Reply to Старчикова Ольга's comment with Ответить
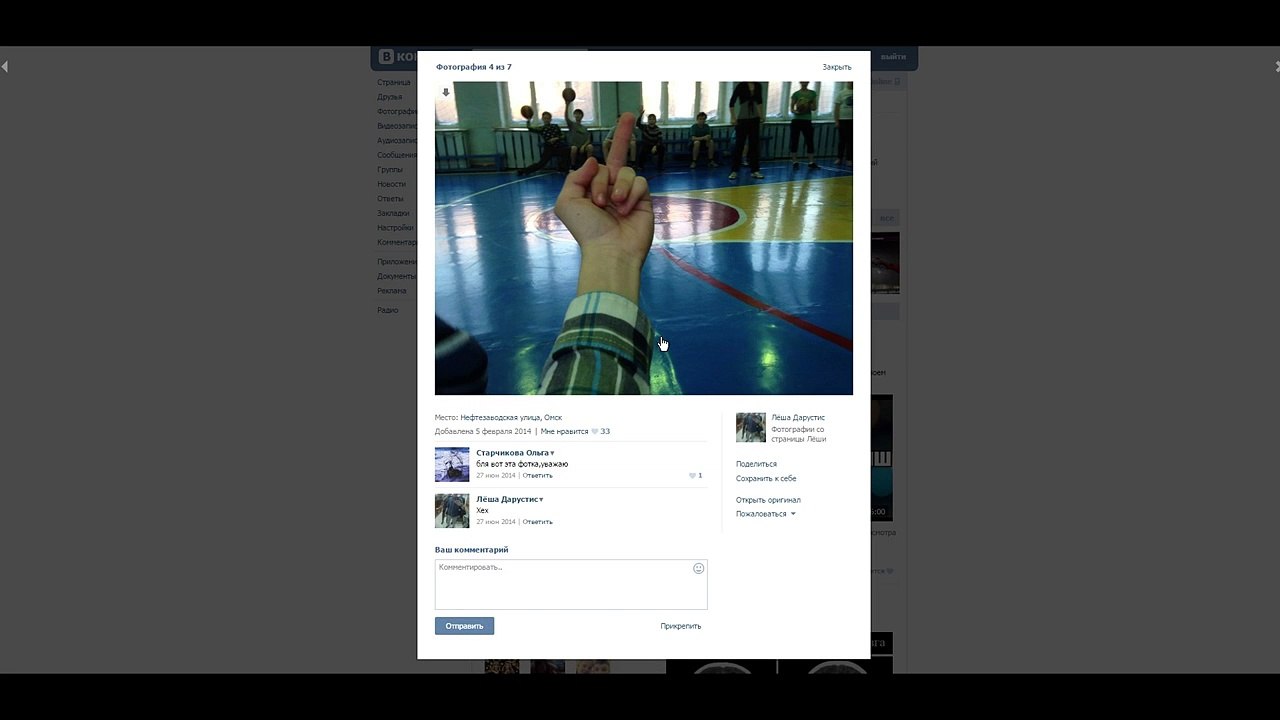The image size is (1280, 720). coord(538,476)
